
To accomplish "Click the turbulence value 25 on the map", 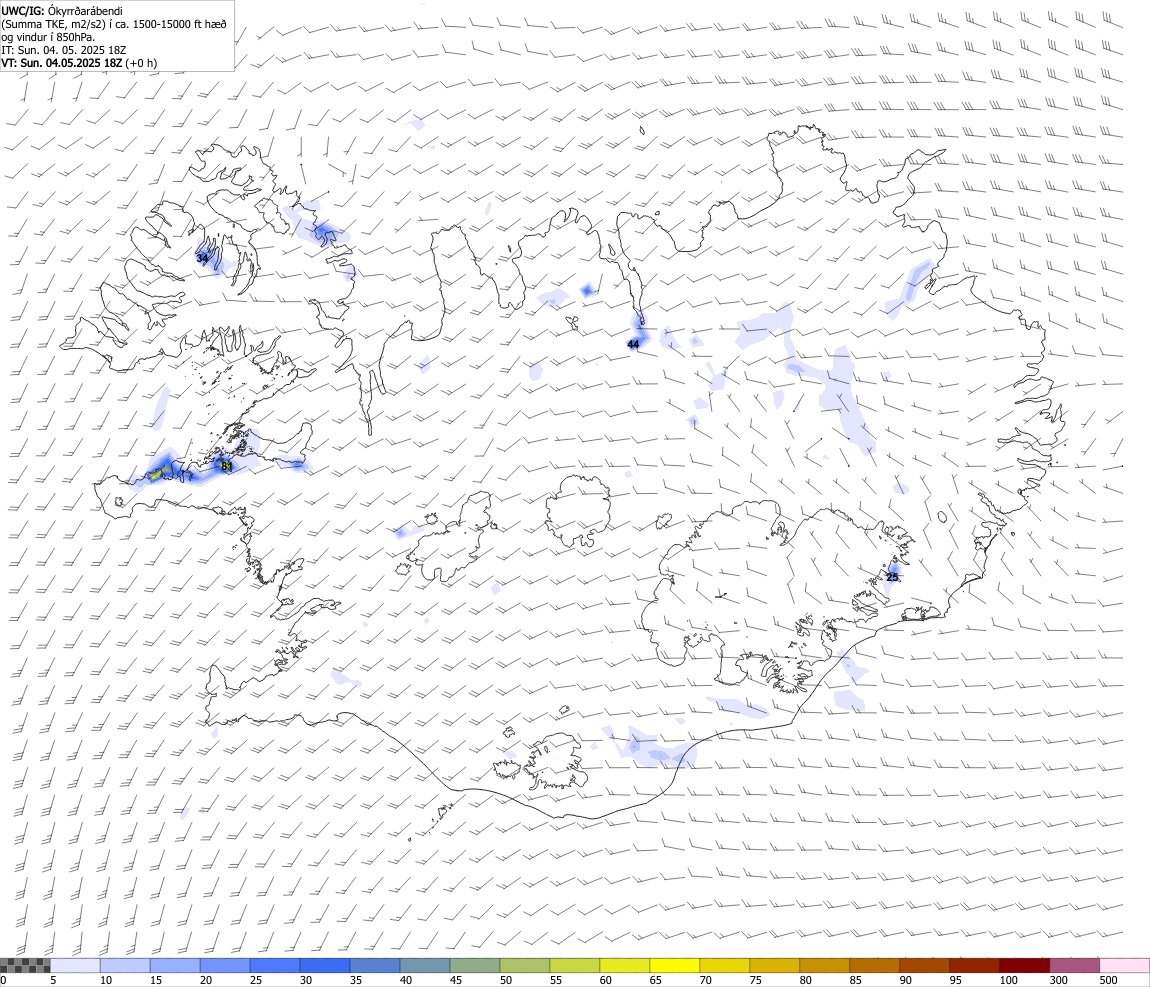I will click(x=893, y=577).
